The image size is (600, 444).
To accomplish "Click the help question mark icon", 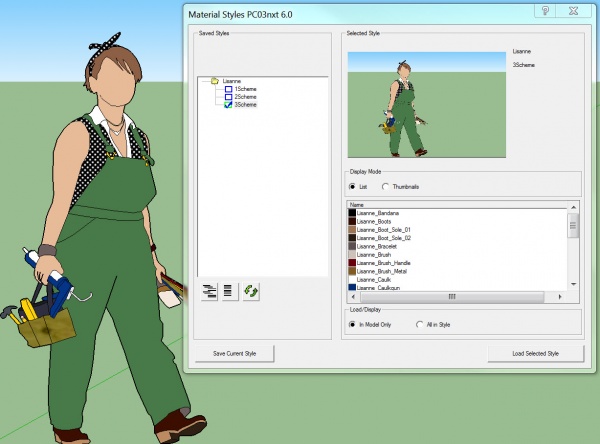I will [547, 10].
